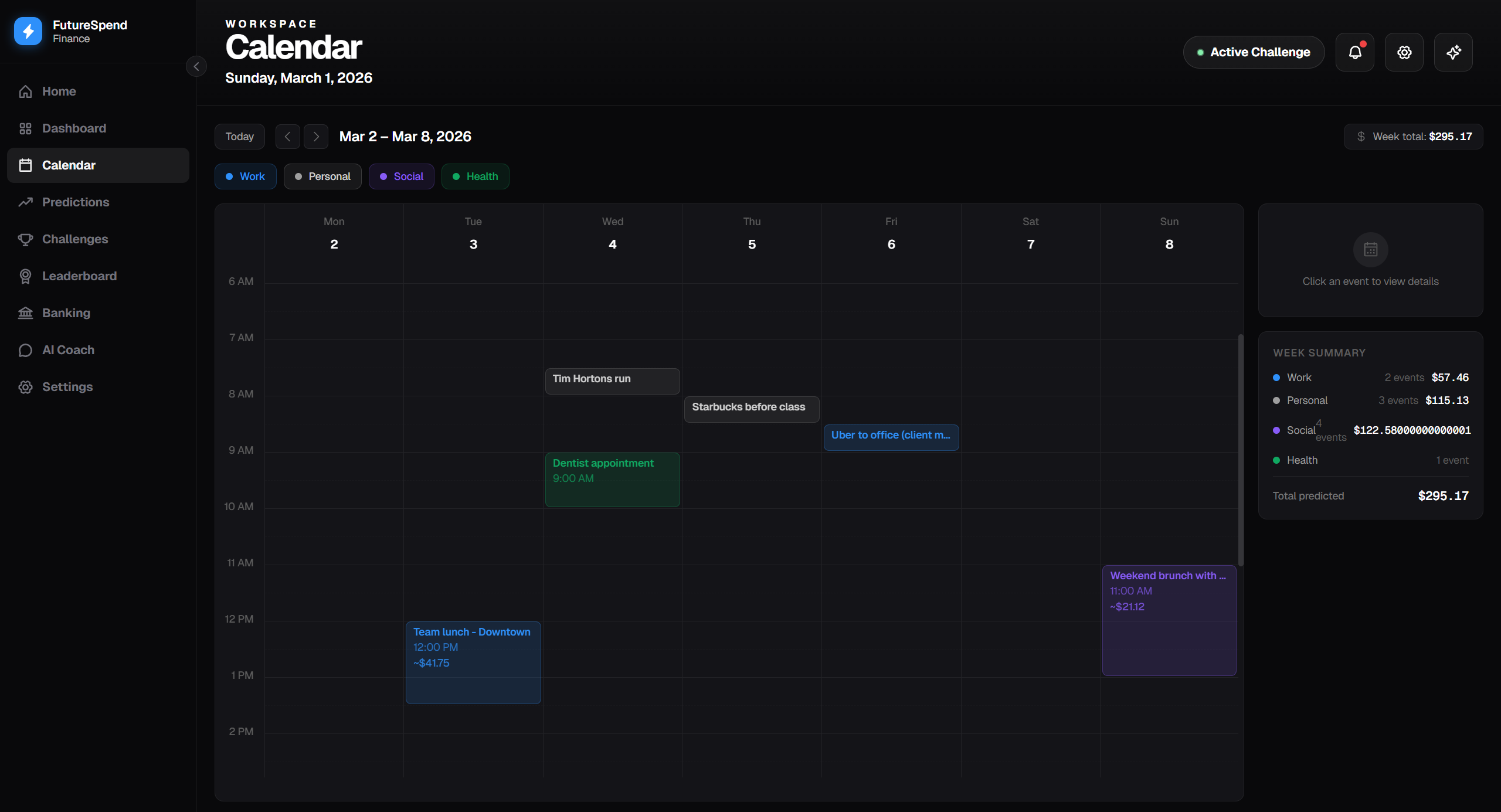Open the Leaderboard page in sidebar

[x=79, y=276]
